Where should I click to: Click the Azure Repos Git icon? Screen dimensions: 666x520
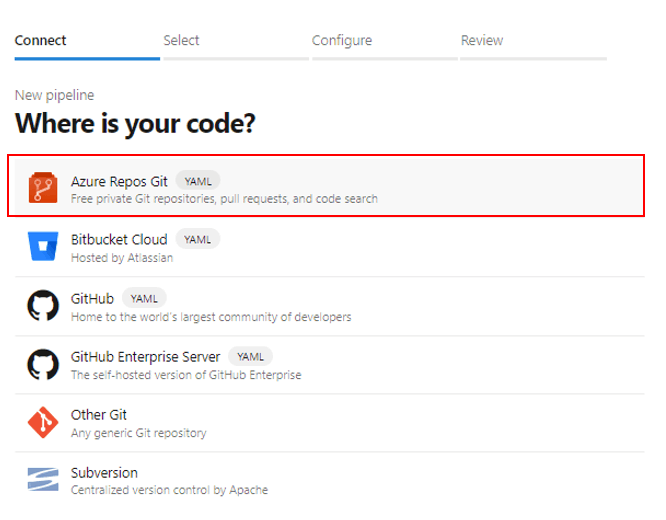[x=43, y=187]
